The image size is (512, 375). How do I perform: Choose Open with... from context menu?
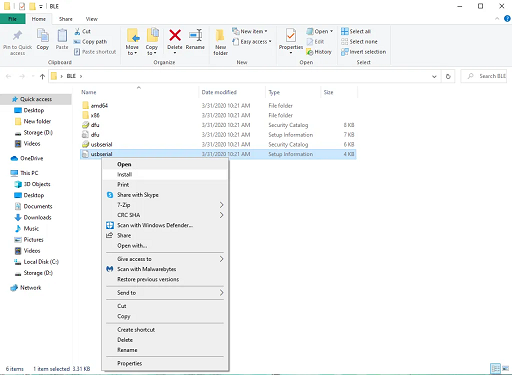(x=165, y=246)
